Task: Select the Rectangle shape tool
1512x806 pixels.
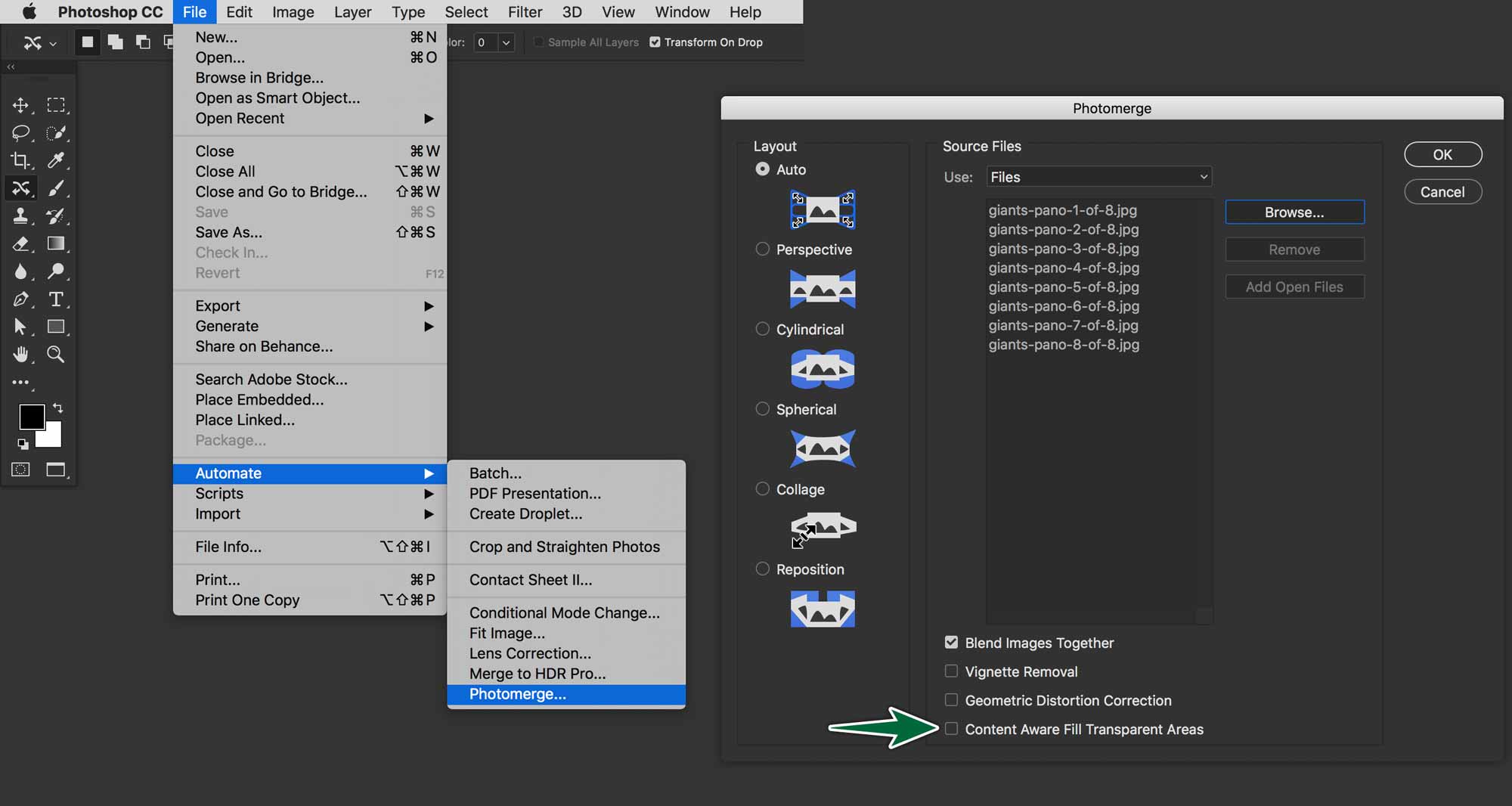Action: [x=56, y=327]
